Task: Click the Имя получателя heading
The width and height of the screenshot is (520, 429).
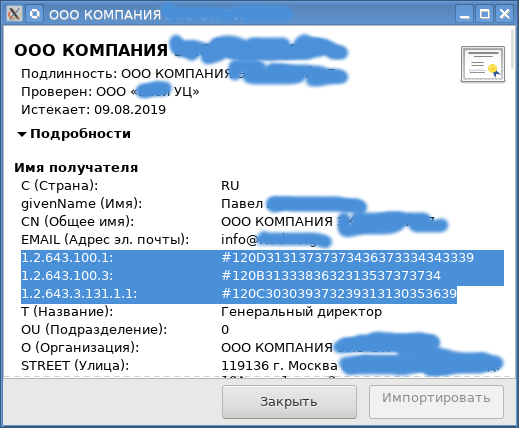Action: pyautogui.click(x=76, y=168)
